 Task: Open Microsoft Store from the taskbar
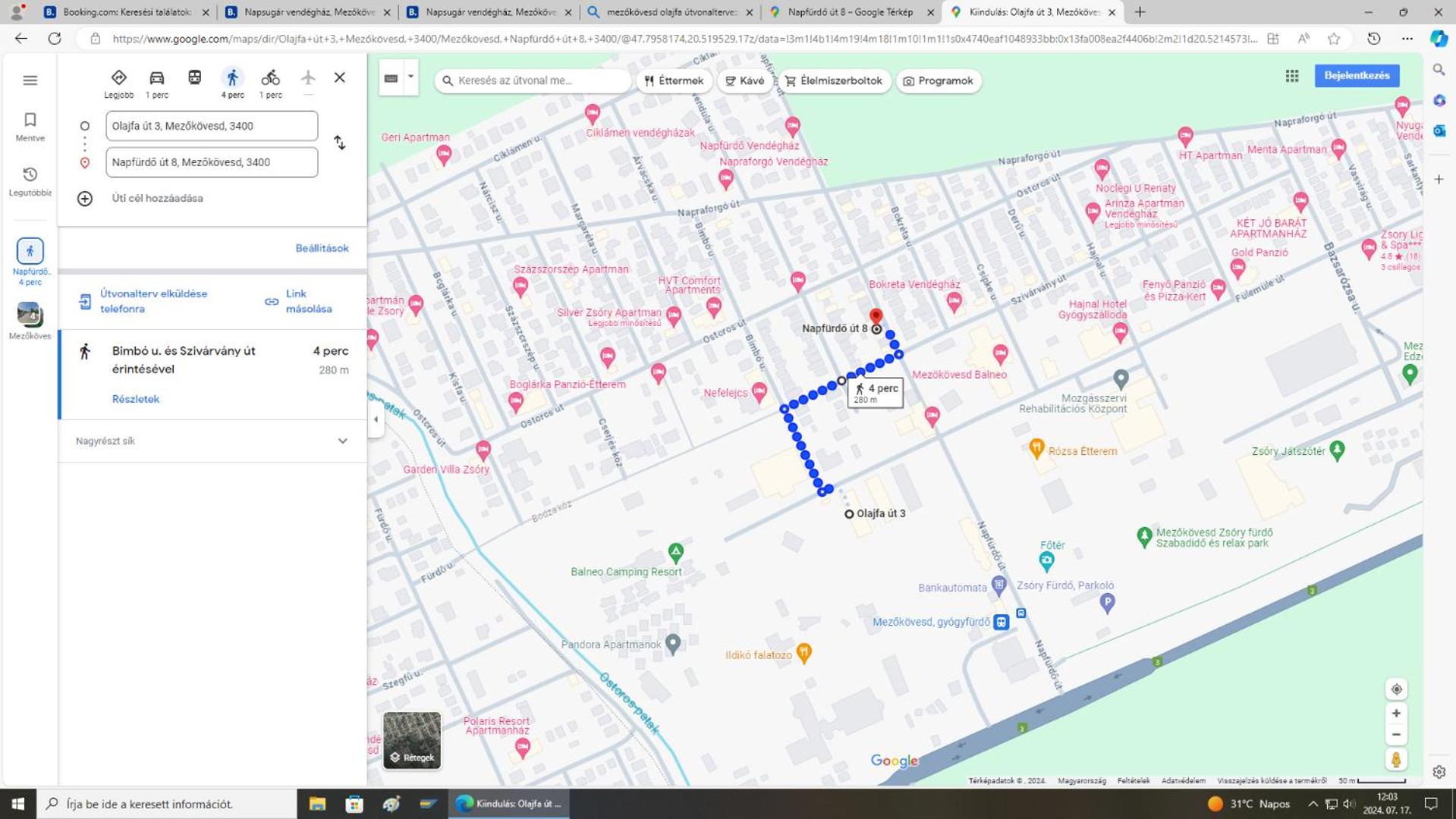click(354, 804)
